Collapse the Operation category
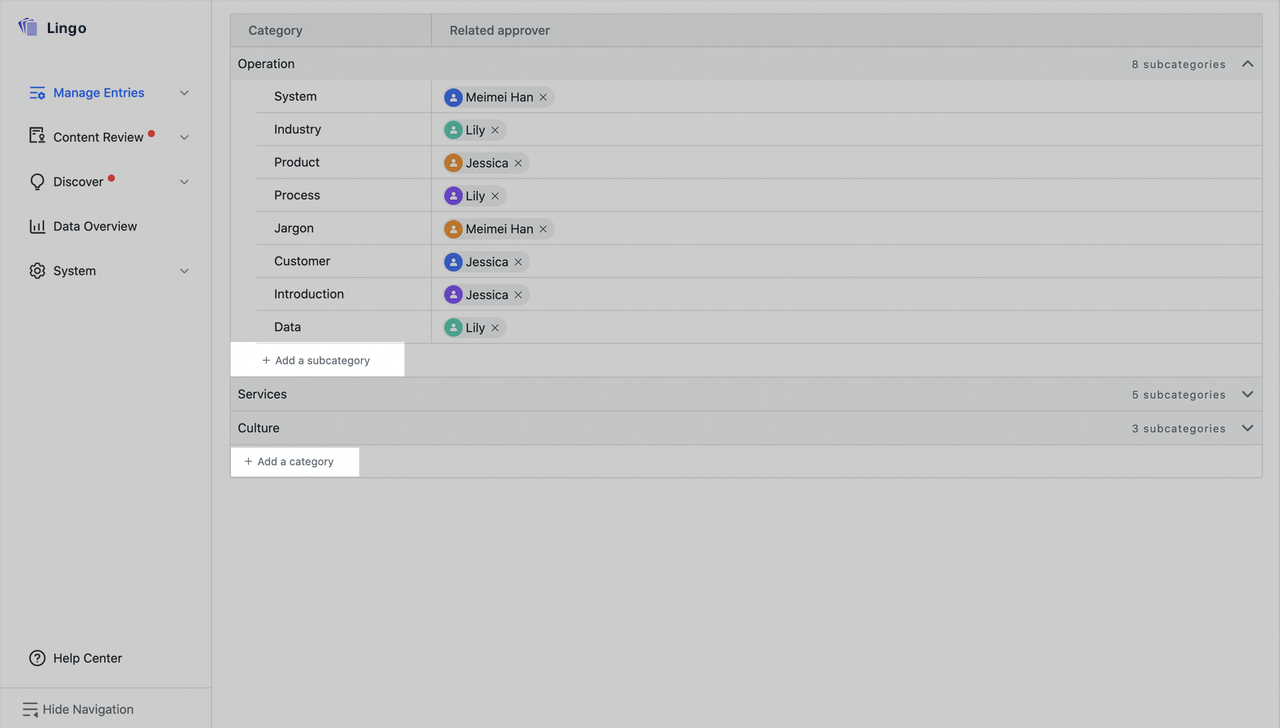The image size is (1280, 728). click(x=1247, y=62)
